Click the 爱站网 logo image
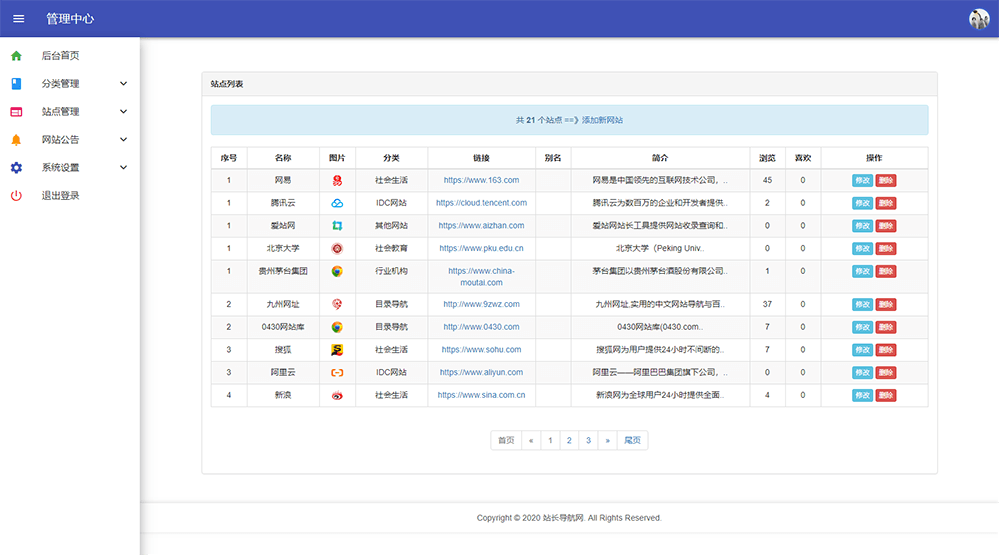This screenshot has height=555, width=999. [x=337, y=226]
